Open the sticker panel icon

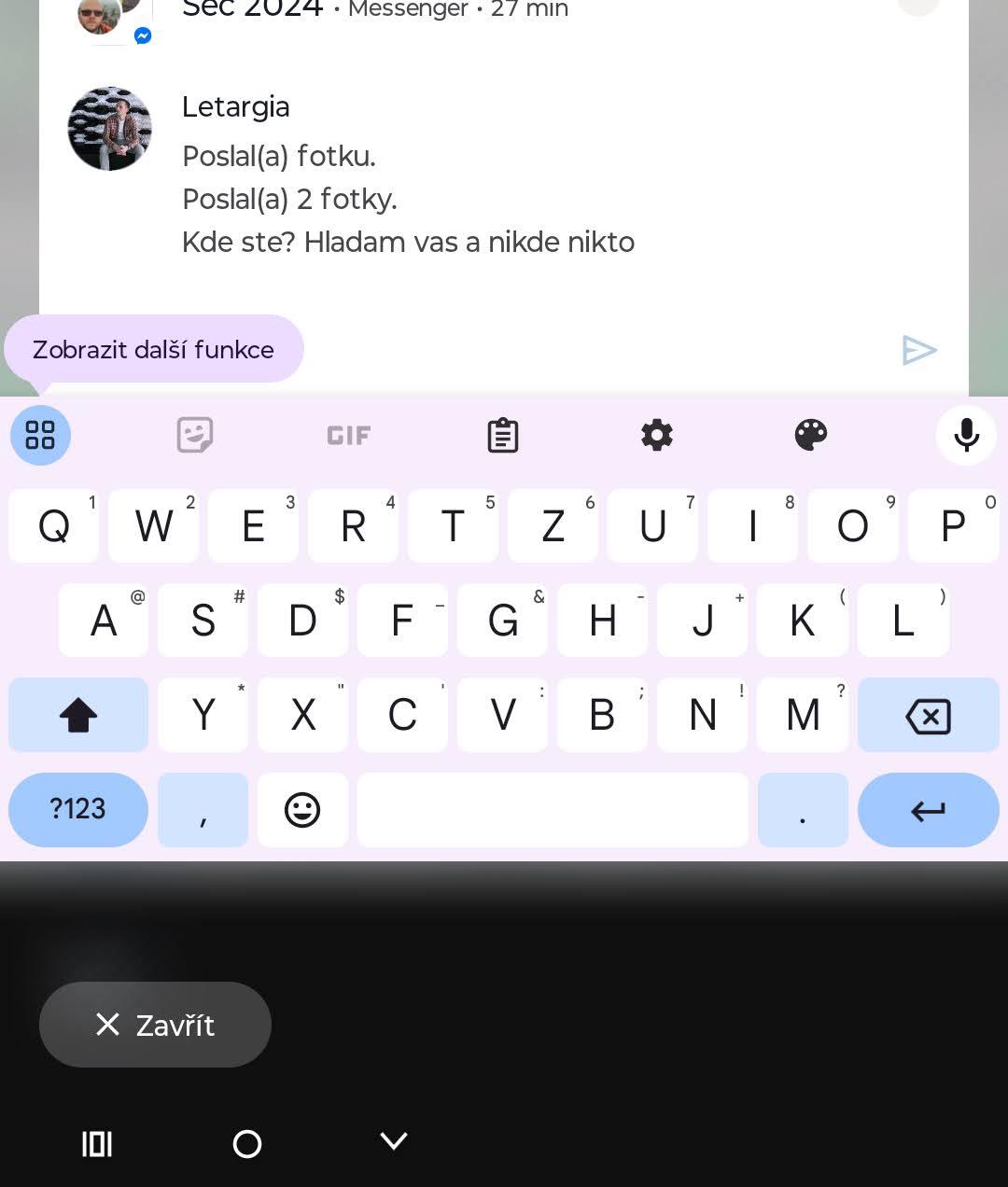tap(195, 435)
